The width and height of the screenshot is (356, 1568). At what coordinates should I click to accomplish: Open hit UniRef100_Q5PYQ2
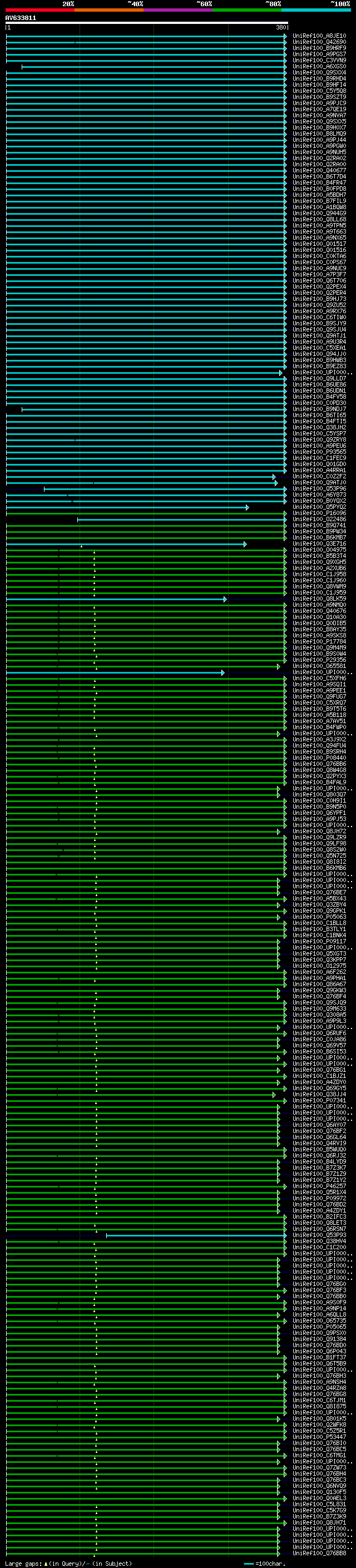(x=319, y=507)
